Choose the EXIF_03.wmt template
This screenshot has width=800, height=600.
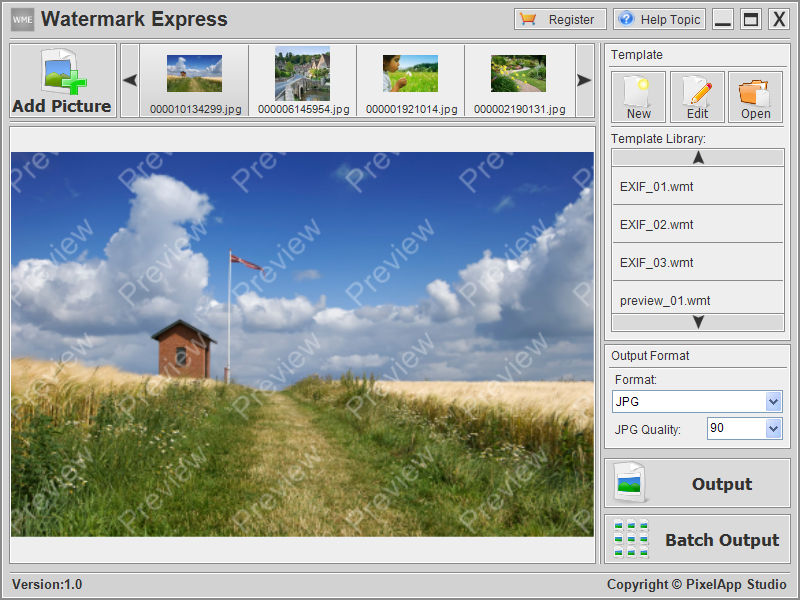pyautogui.click(x=697, y=263)
